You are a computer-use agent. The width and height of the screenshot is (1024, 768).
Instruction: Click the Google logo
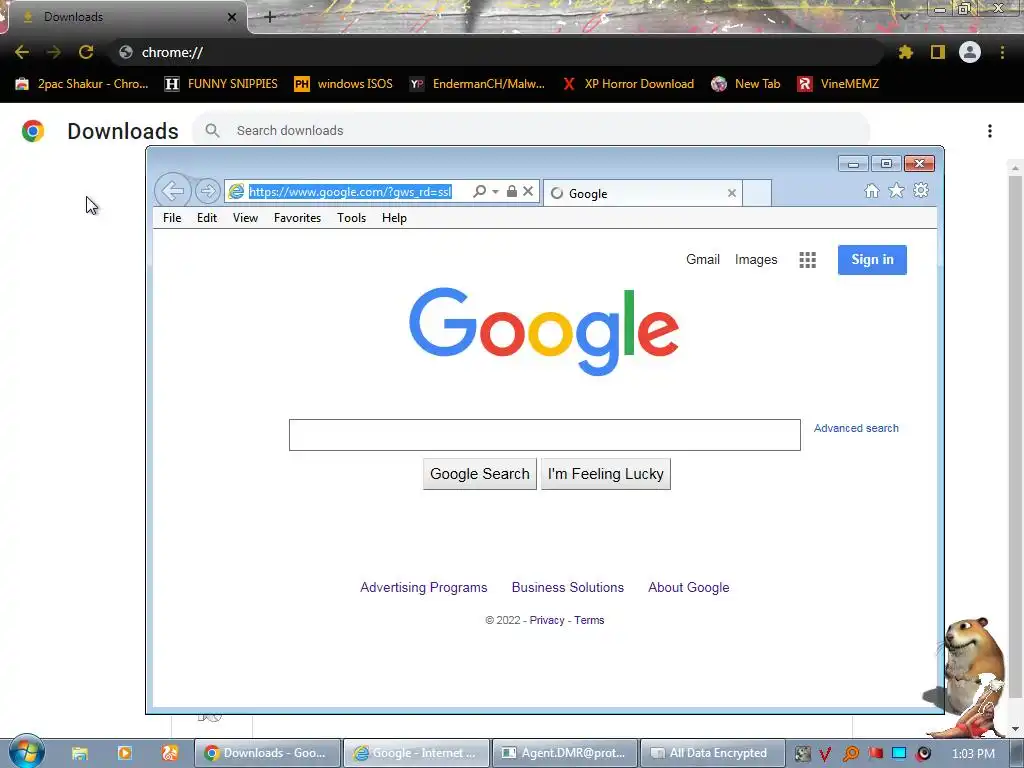pos(544,331)
